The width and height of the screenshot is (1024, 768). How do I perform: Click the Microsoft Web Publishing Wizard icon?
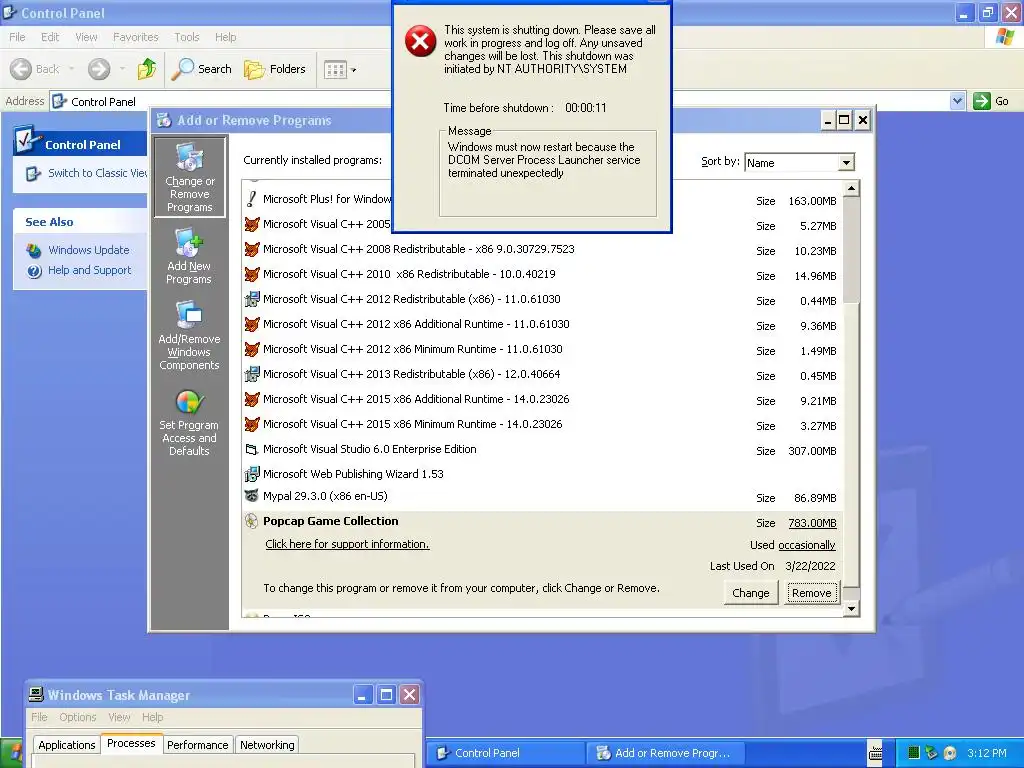click(251, 474)
